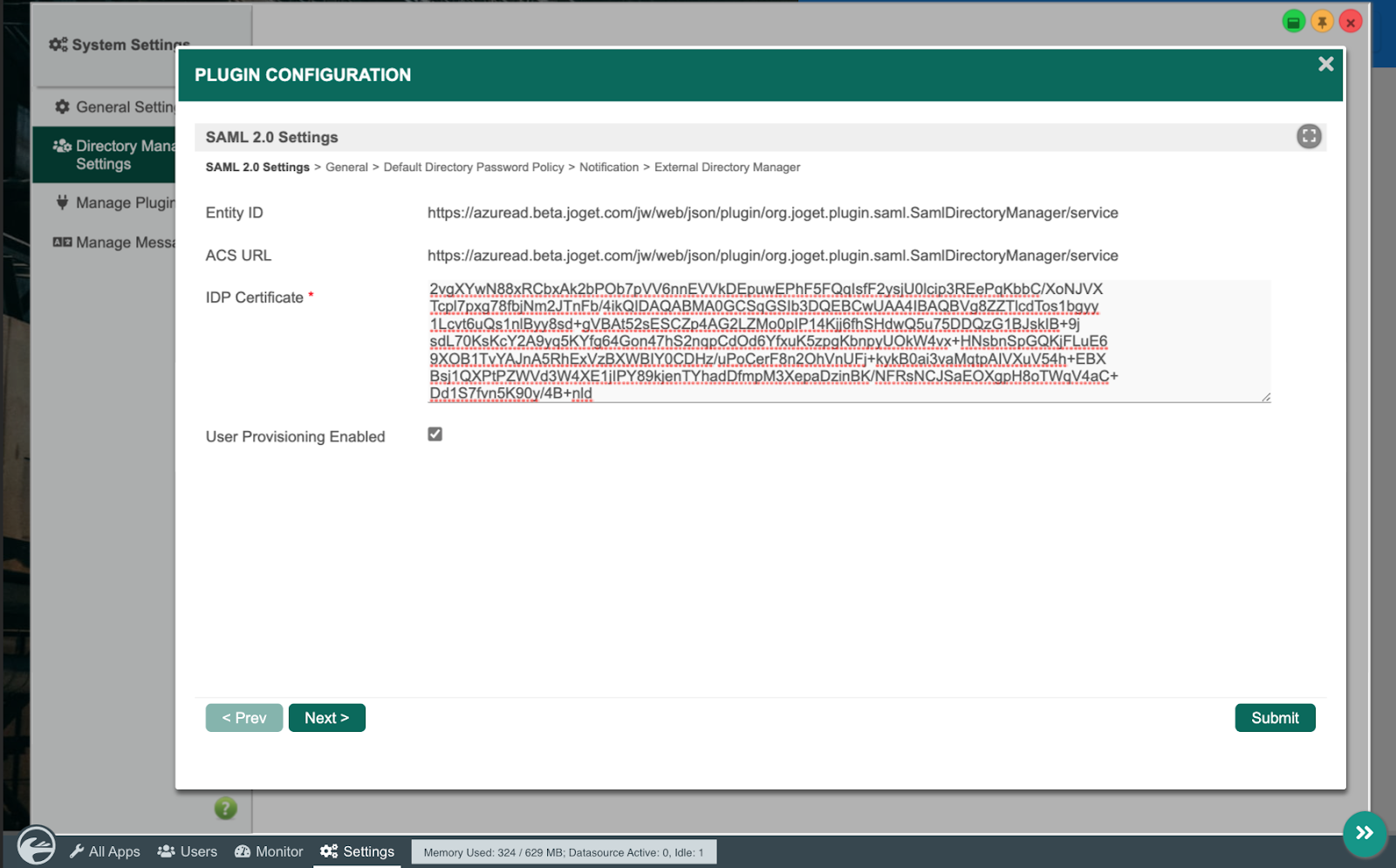Click the wrench icon beside All Apps
Viewport: 1396px width, 868px height.
tap(77, 851)
